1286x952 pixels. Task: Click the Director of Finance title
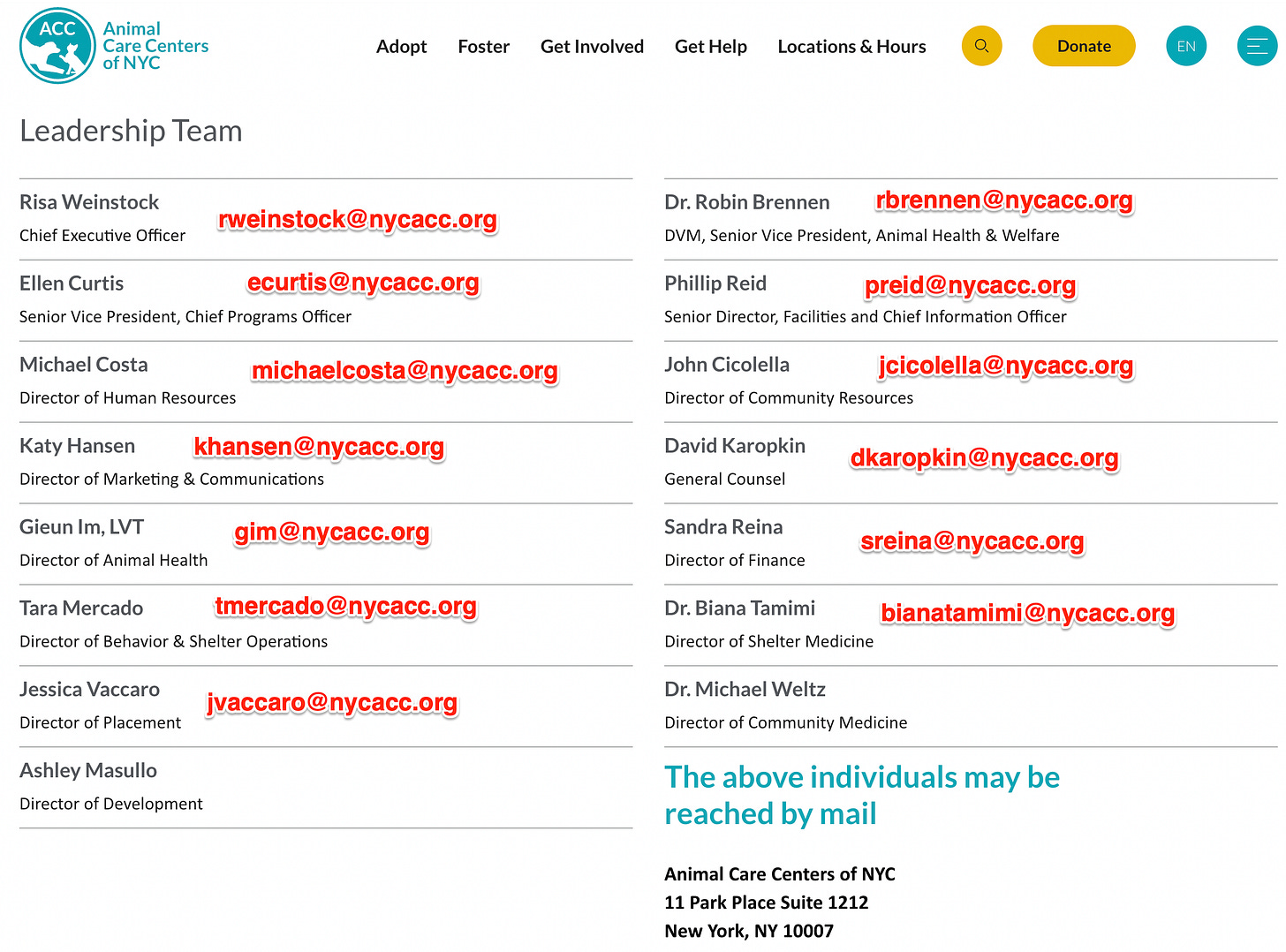click(735, 561)
